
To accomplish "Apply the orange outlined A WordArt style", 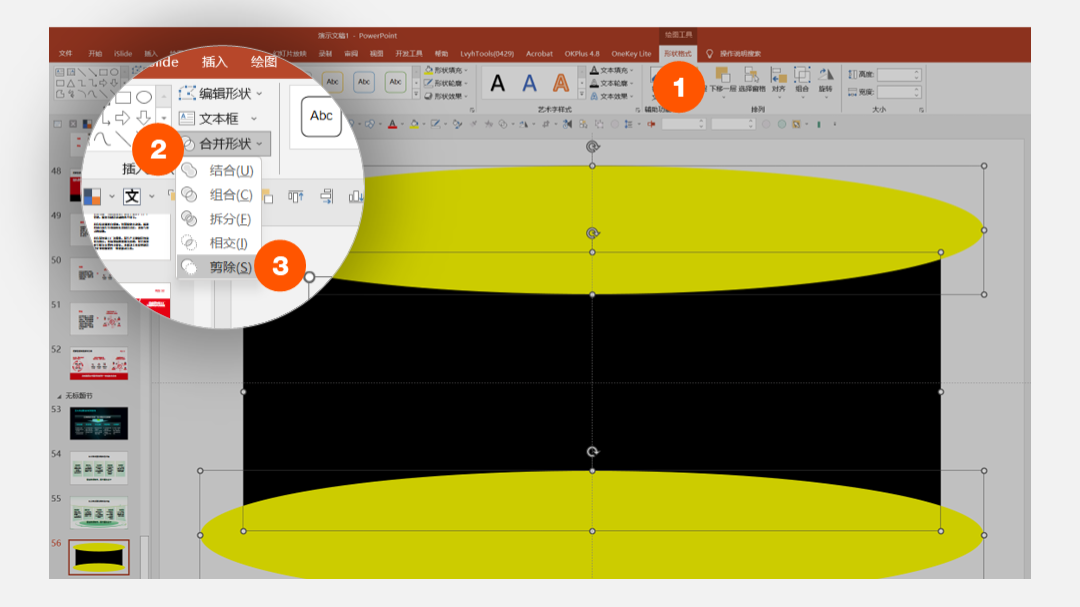I will coord(561,83).
